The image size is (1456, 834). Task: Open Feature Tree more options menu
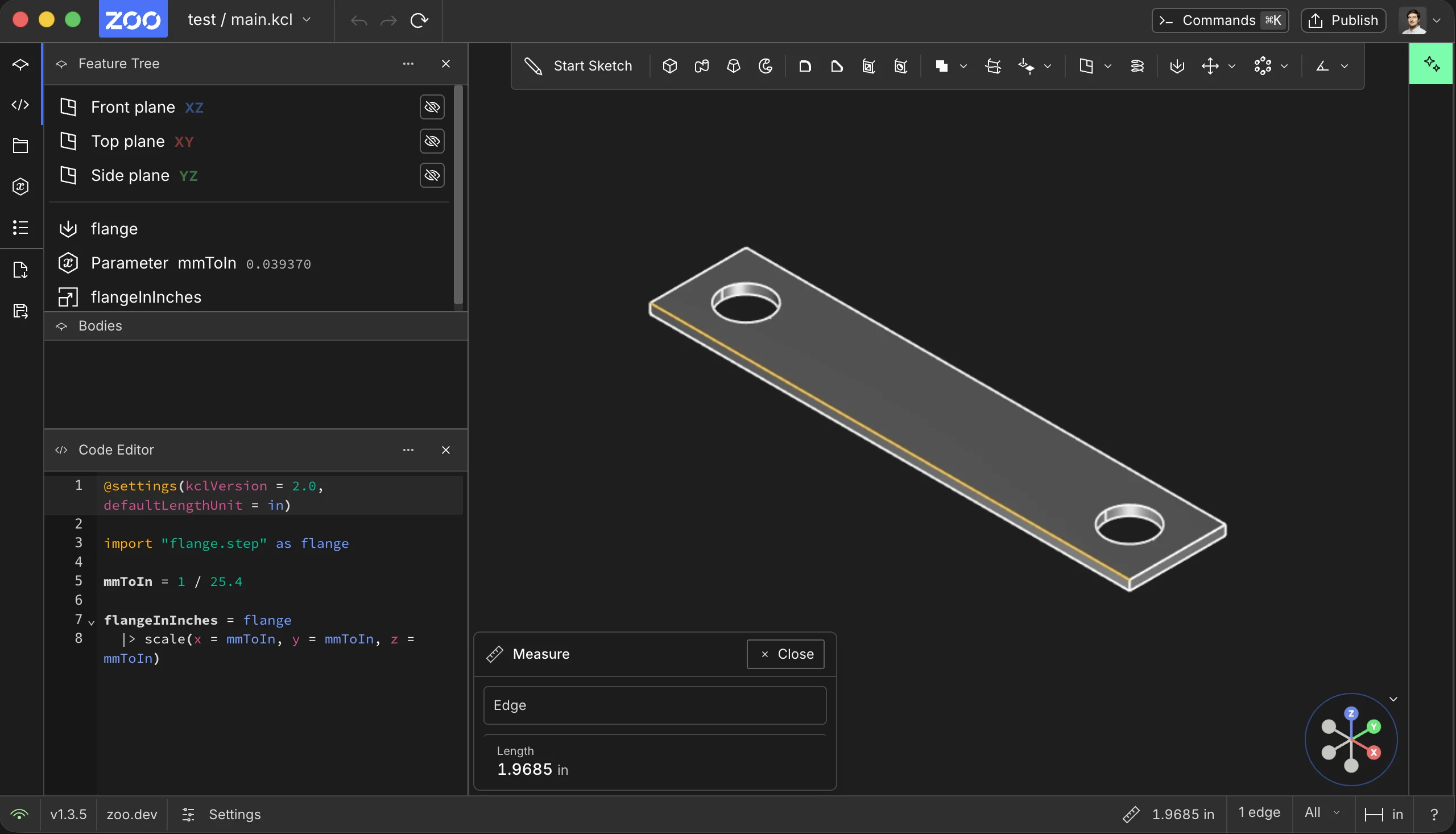click(x=408, y=64)
